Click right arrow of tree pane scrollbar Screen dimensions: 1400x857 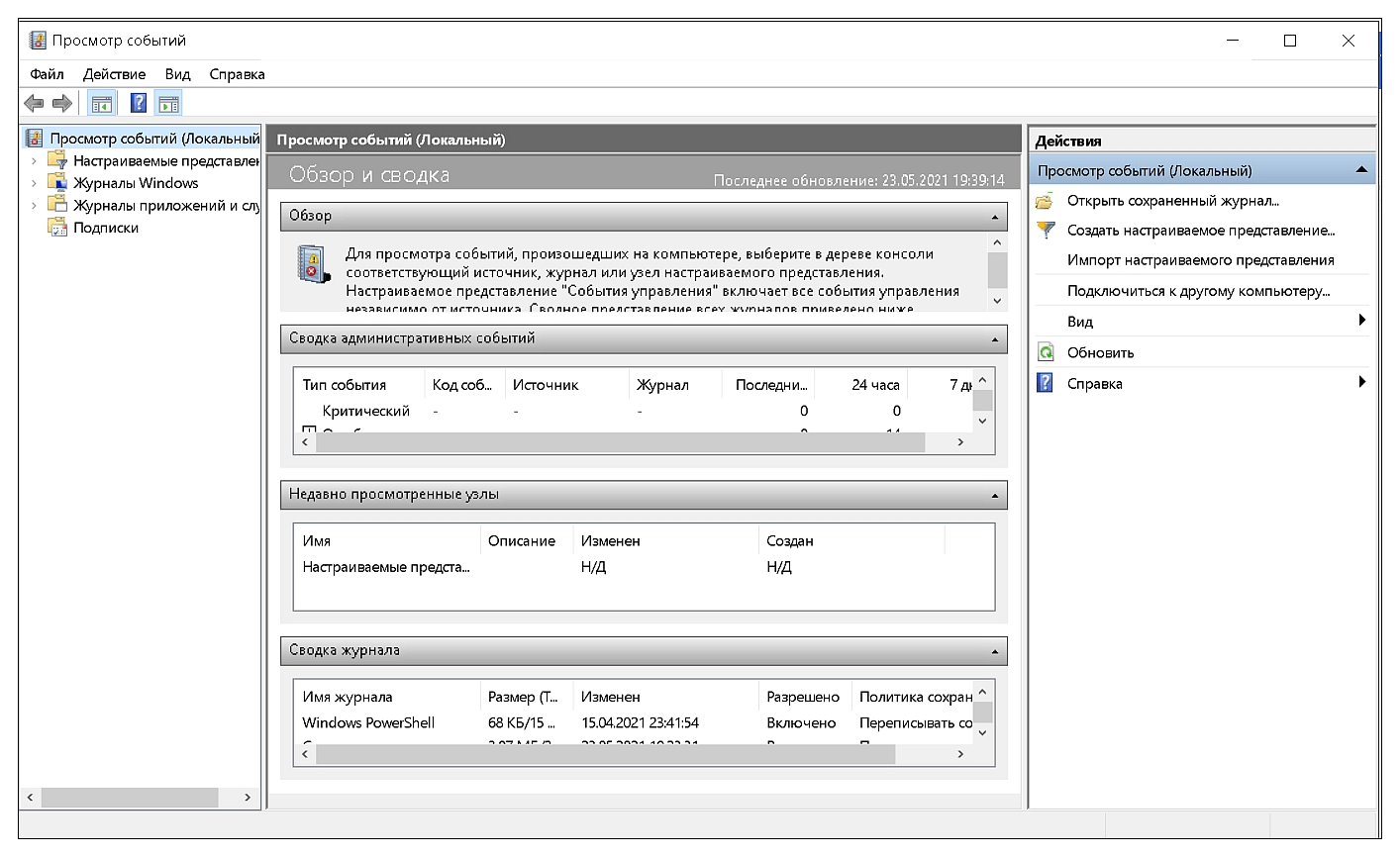pos(248,798)
